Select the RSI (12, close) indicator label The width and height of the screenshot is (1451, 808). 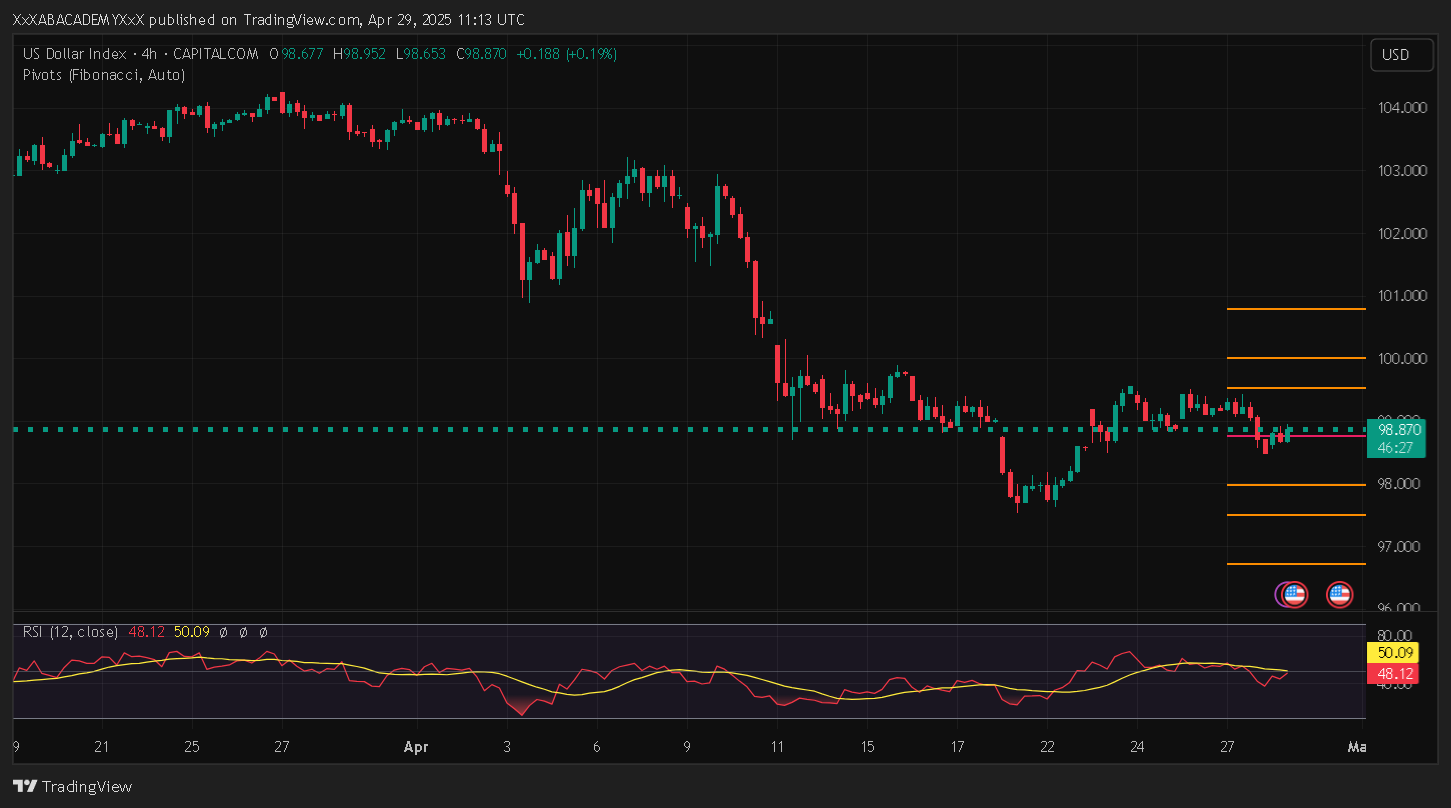click(70, 632)
